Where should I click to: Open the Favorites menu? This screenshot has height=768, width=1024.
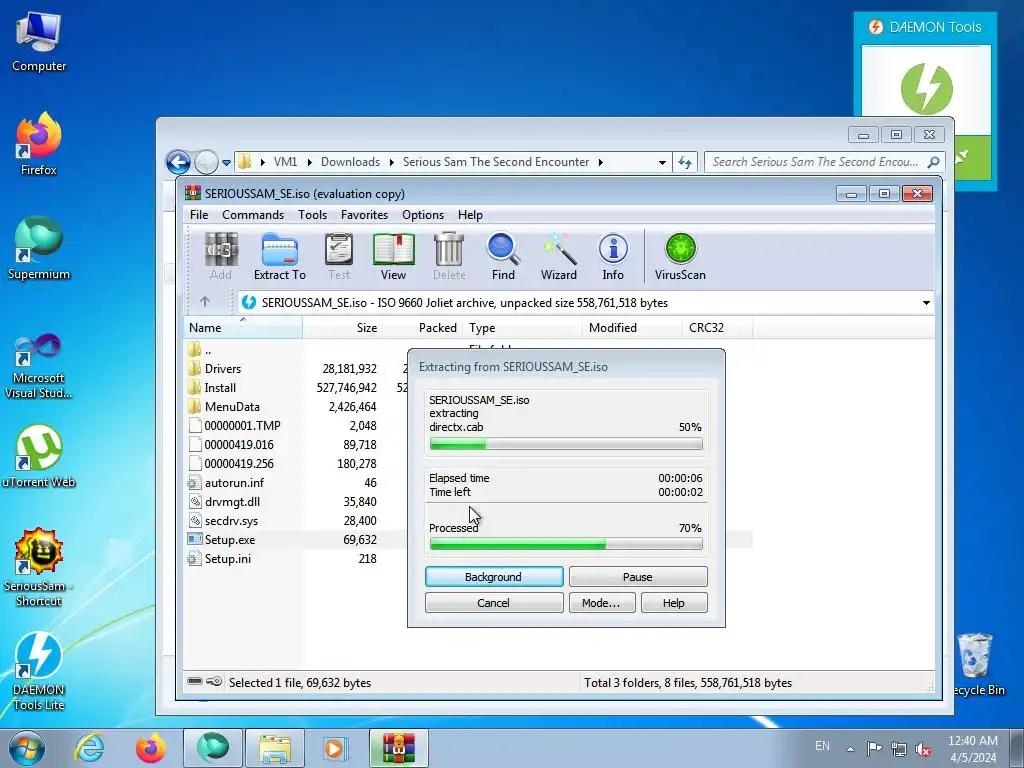coord(364,215)
